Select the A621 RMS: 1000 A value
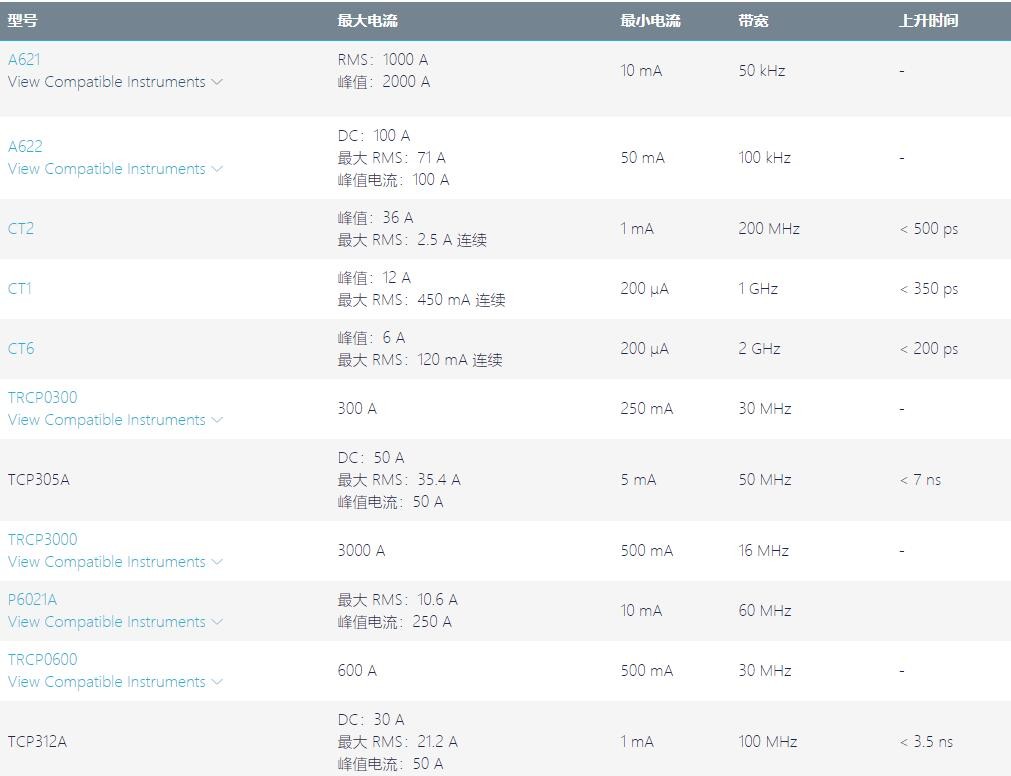 383,60
